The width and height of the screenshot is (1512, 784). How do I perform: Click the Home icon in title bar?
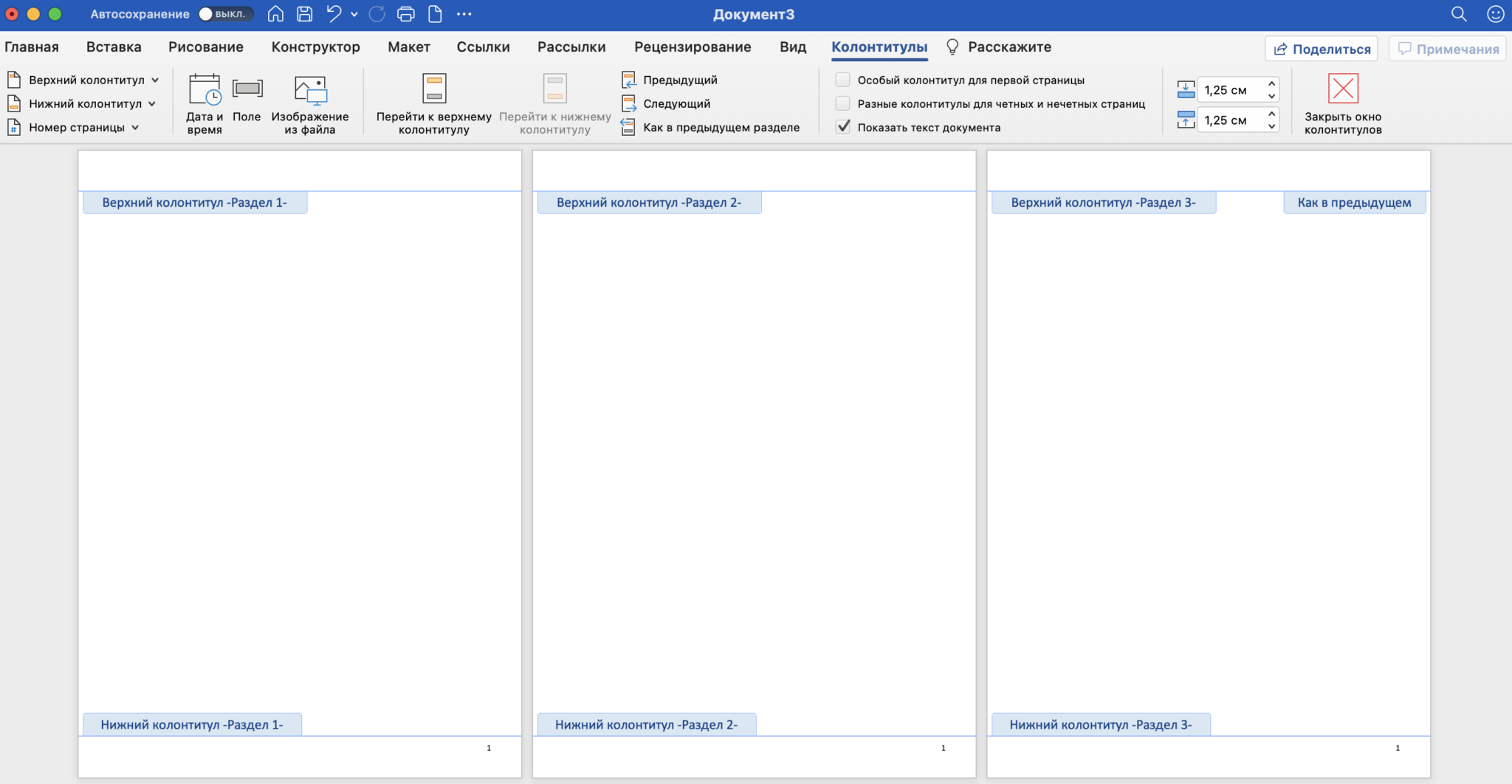(275, 14)
